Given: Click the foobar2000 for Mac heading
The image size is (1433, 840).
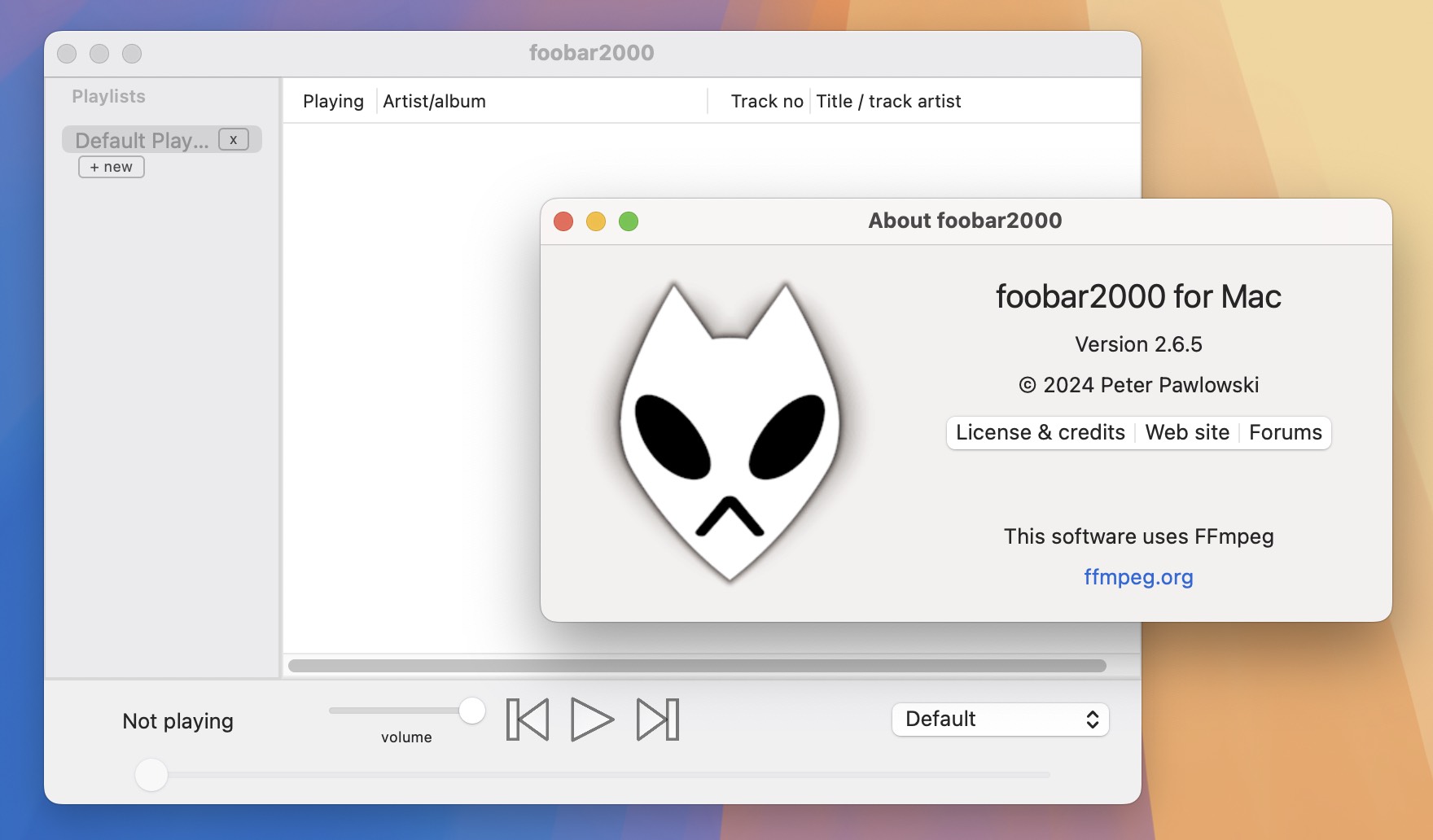Looking at the screenshot, I should tap(1138, 296).
